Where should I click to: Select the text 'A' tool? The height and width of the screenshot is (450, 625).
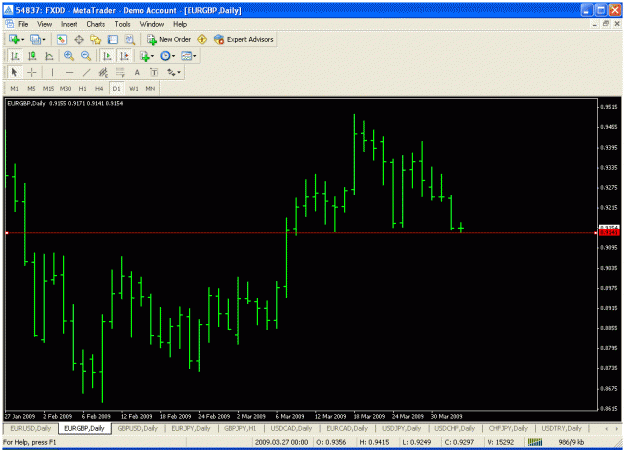(x=137, y=72)
